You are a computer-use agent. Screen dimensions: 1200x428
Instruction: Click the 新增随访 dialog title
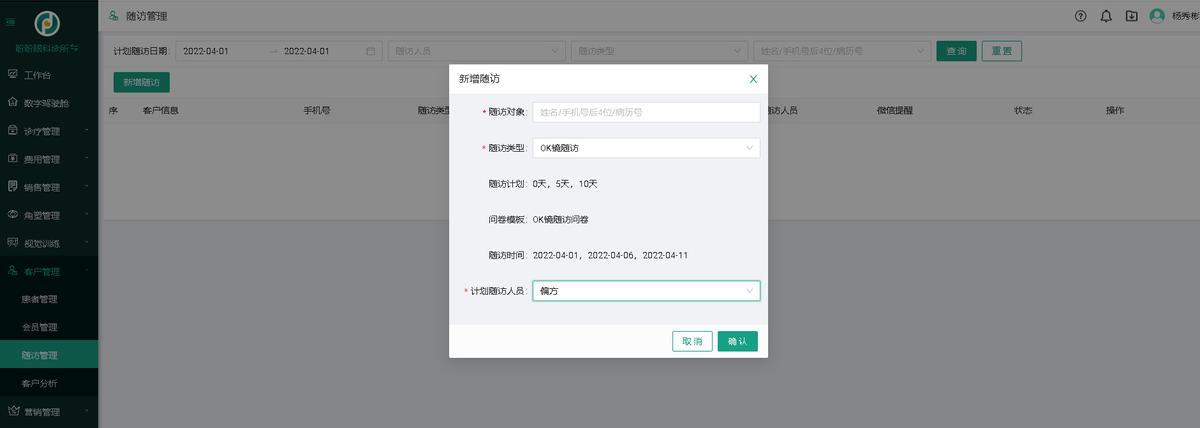pos(479,79)
